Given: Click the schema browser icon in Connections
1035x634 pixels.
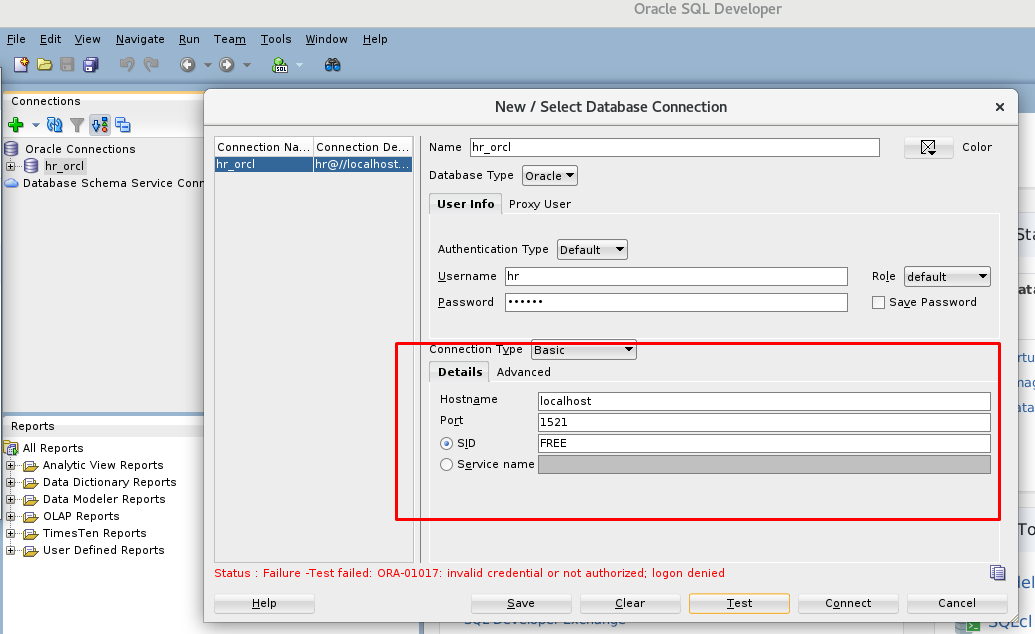Looking at the screenshot, I should click(100, 124).
